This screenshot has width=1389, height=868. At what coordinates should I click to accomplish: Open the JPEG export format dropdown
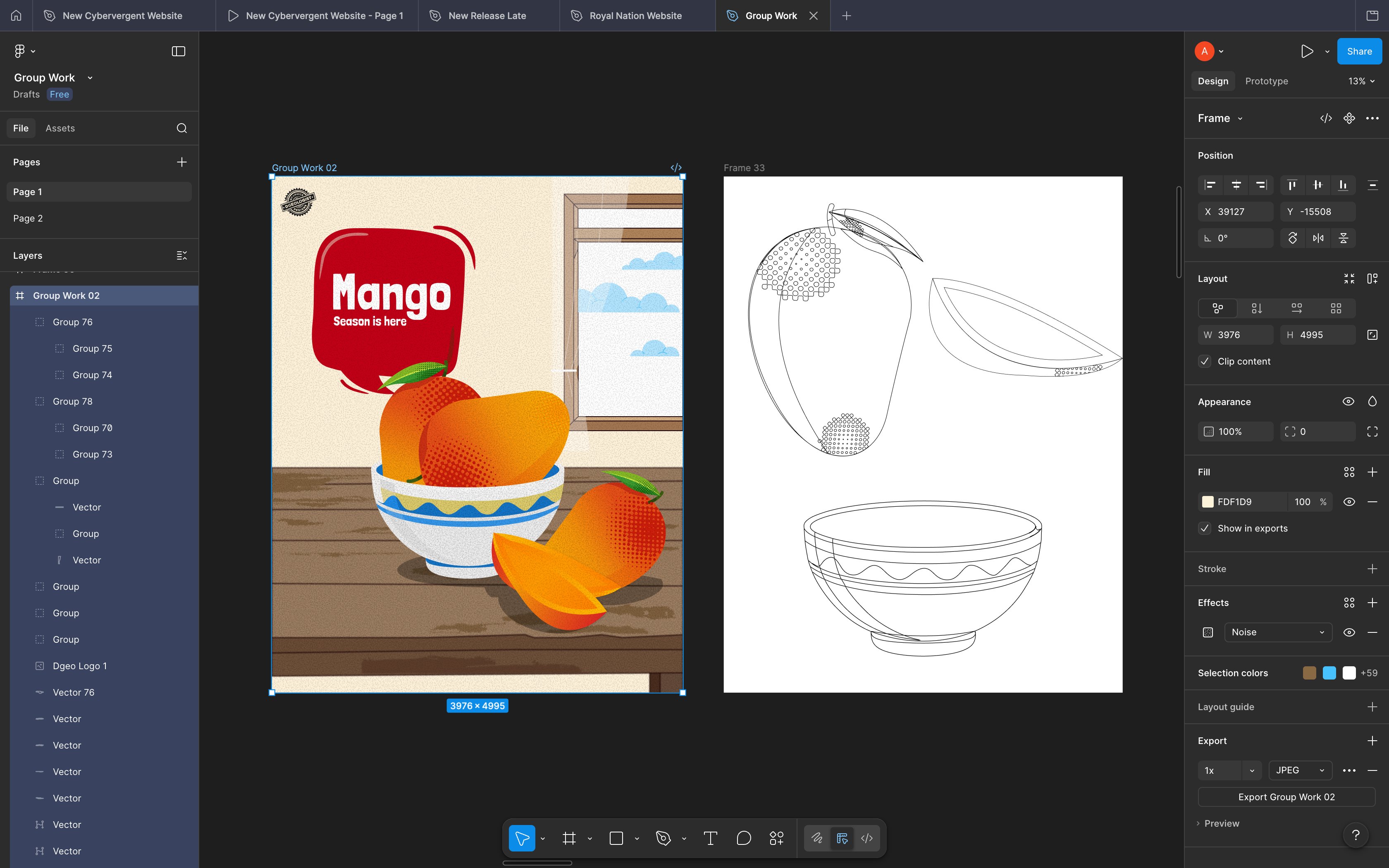(x=1299, y=770)
